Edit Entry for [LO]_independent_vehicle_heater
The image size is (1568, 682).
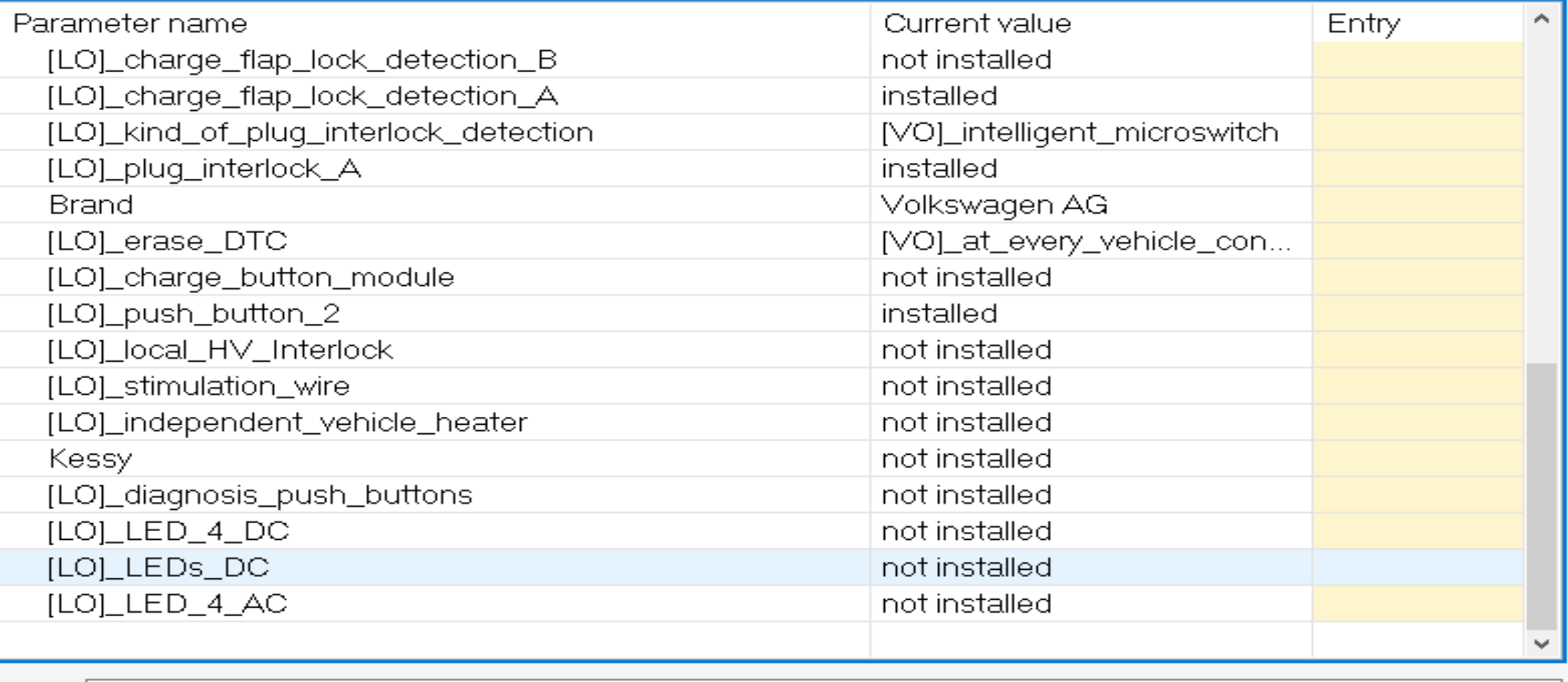(x=1416, y=422)
